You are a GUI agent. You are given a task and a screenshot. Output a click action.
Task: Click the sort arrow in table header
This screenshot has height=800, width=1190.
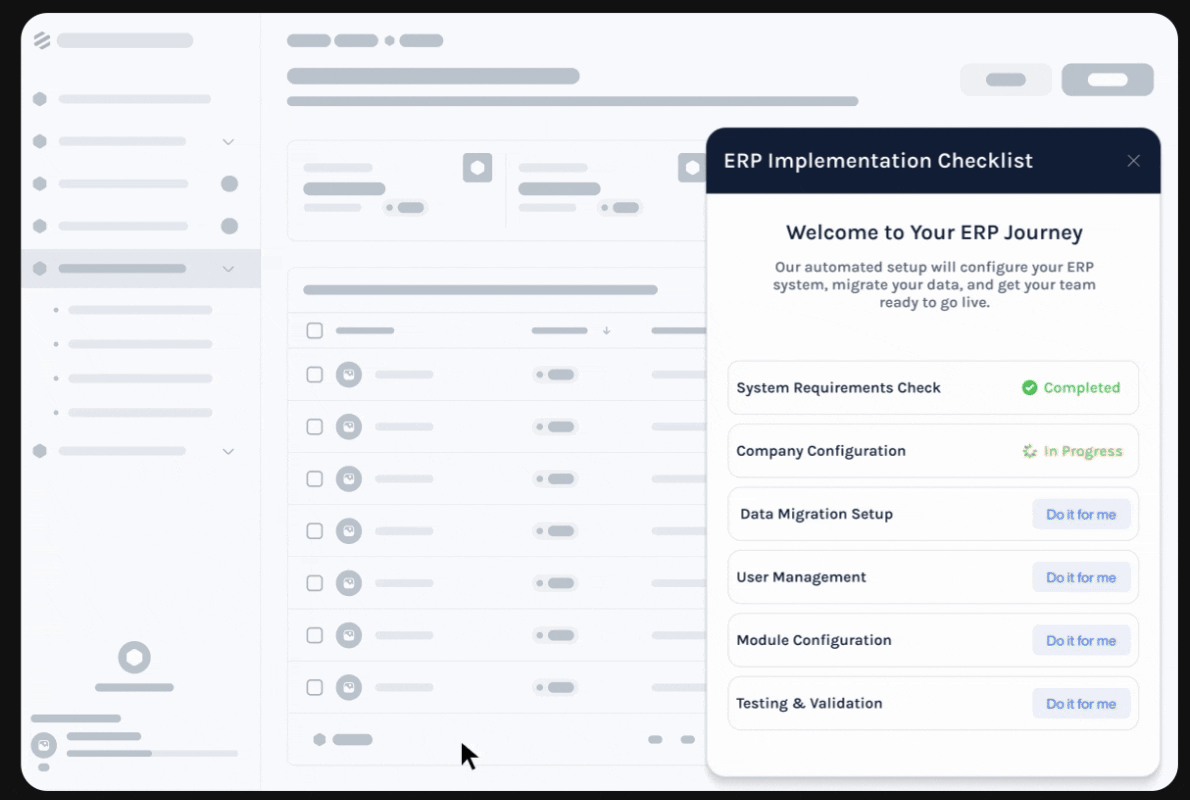[x=606, y=331]
